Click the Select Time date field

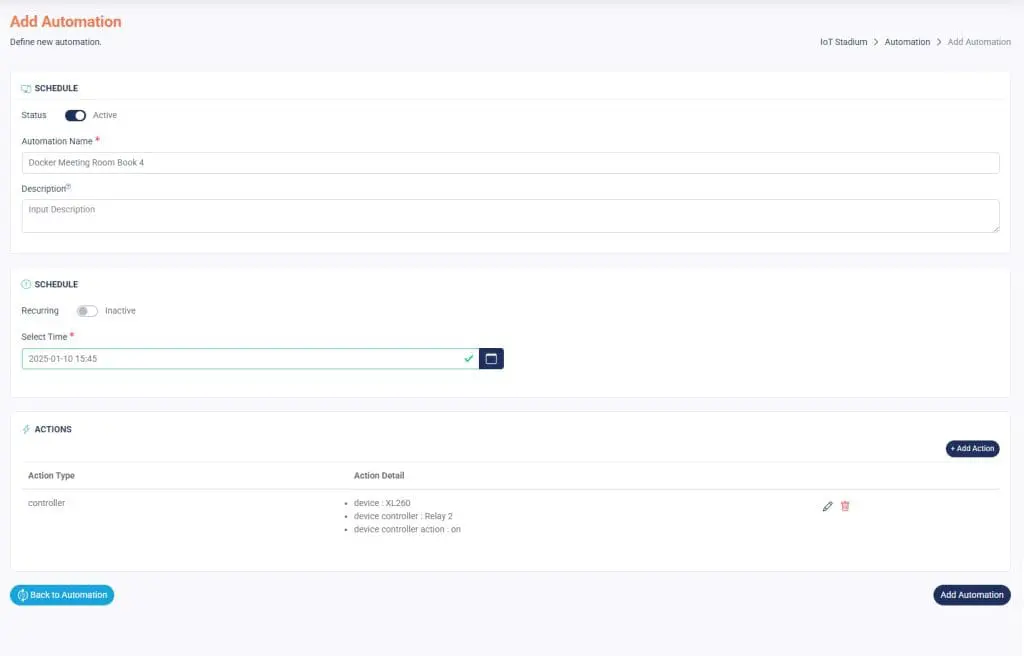[x=240, y=359]
